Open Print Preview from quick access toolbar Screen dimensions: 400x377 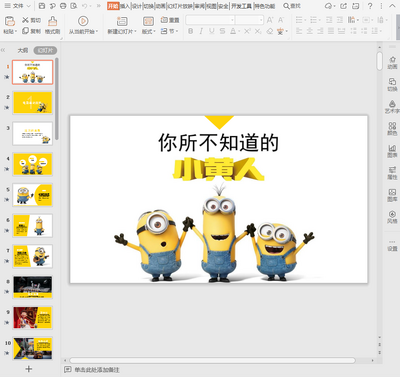(x=74, y=6)
